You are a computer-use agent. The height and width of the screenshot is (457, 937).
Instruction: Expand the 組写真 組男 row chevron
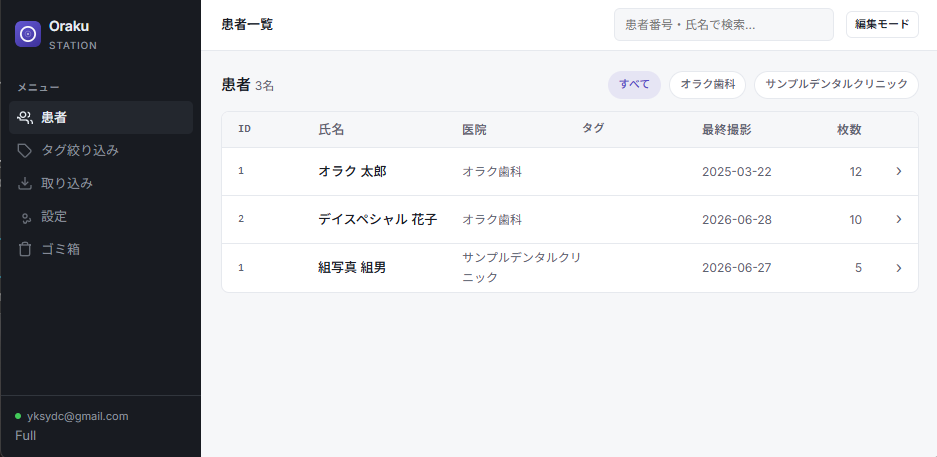click(898, 268)
